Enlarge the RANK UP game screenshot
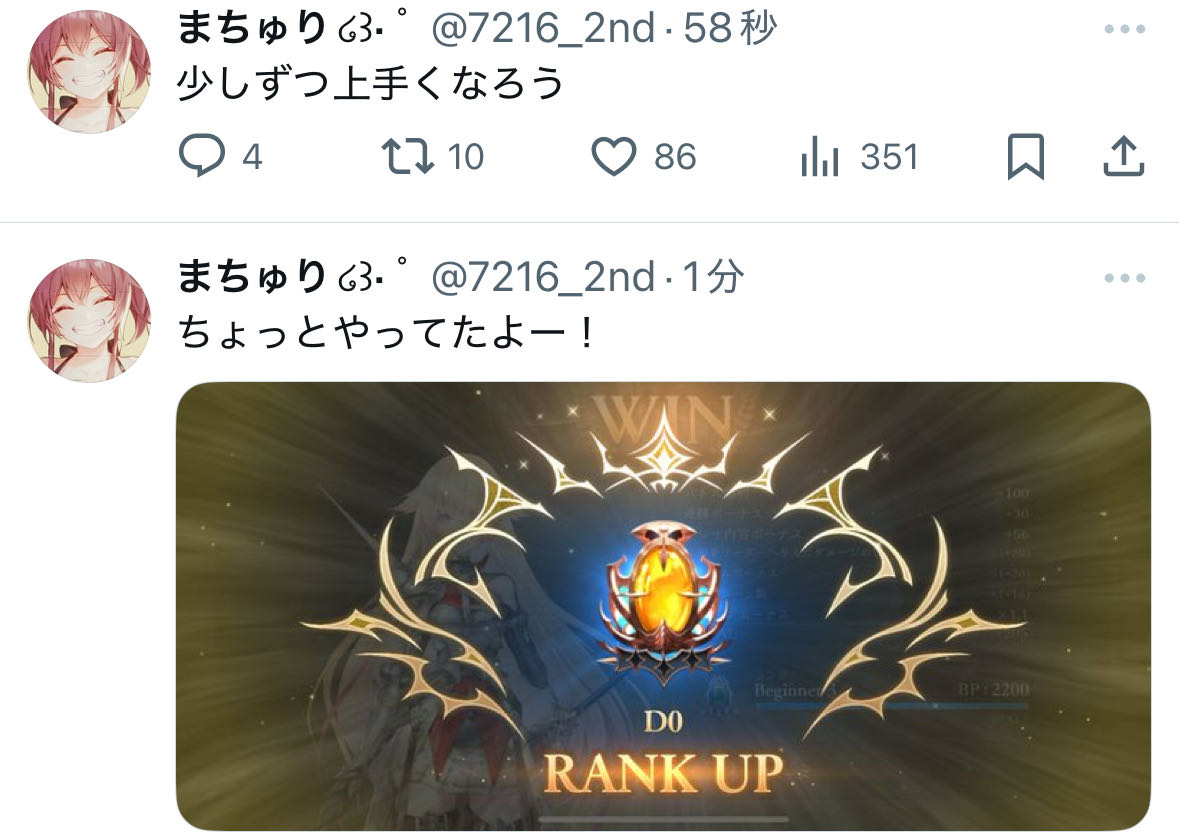Screen dimensions: 1179x840 point(663,606)
